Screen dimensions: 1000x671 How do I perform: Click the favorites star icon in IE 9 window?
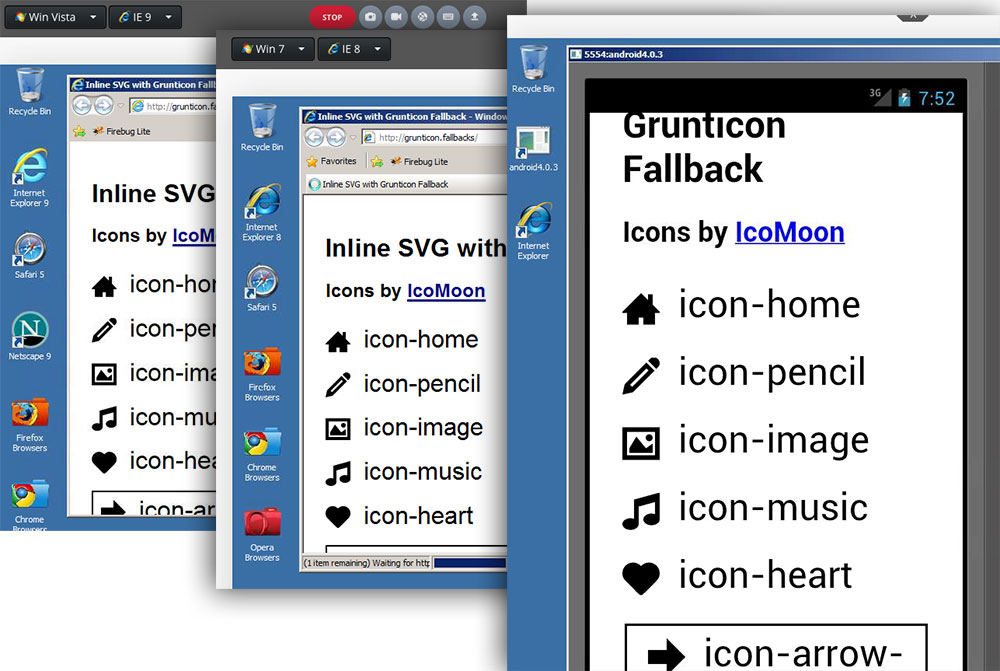[79, 131]
